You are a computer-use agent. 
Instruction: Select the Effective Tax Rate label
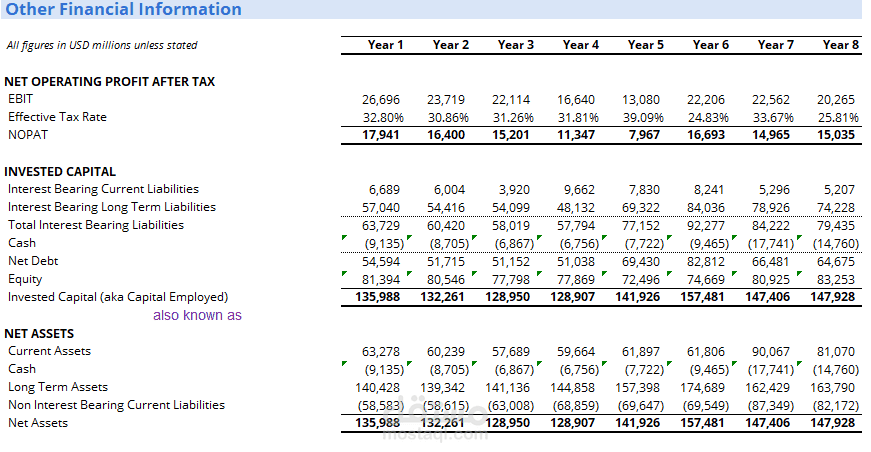[x=57, y=117]
